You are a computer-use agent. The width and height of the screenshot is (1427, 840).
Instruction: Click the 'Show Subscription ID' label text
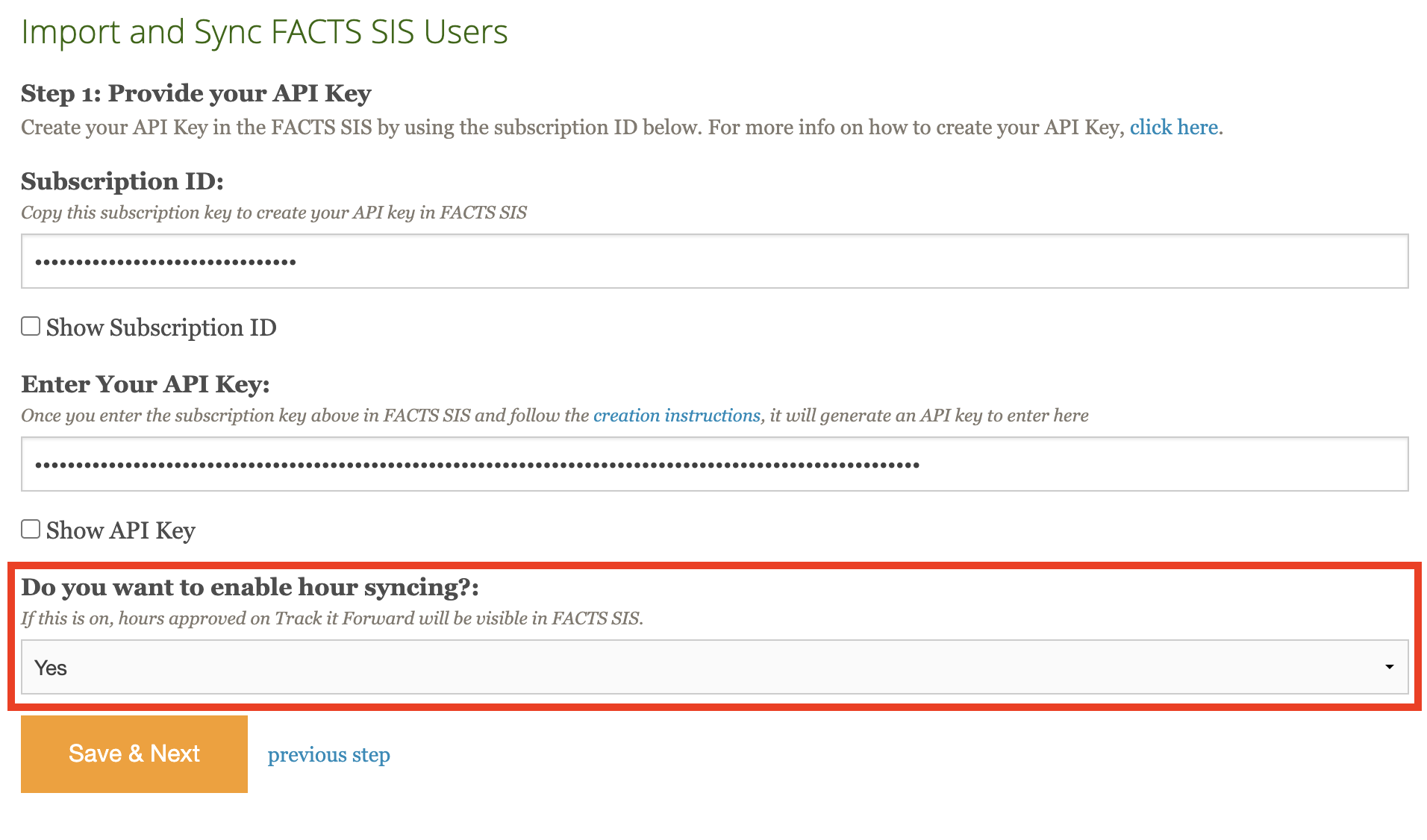point(161,327)
